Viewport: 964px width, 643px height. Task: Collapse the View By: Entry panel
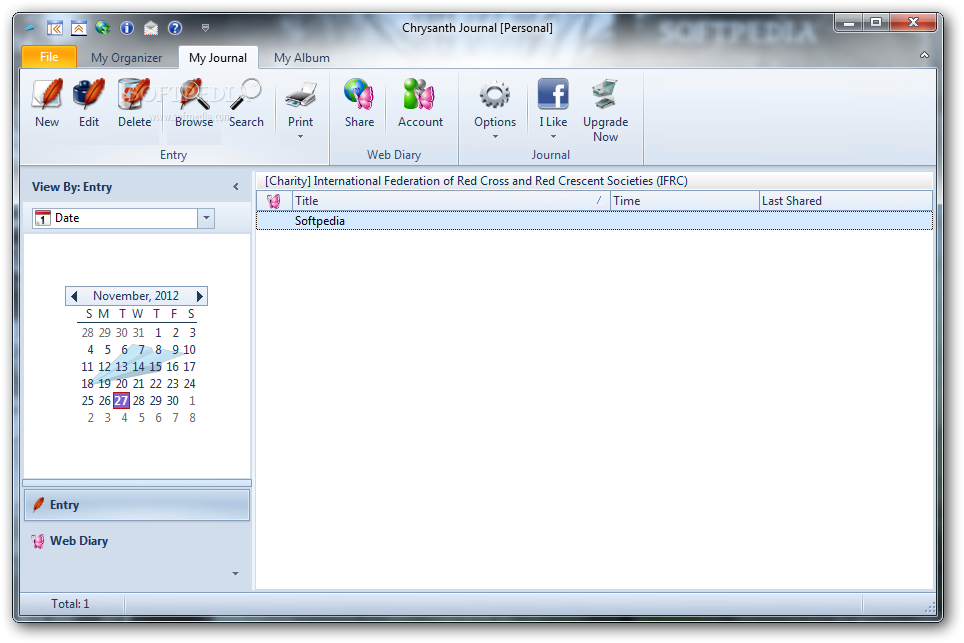pyautogui.click(x=235, y=187)
